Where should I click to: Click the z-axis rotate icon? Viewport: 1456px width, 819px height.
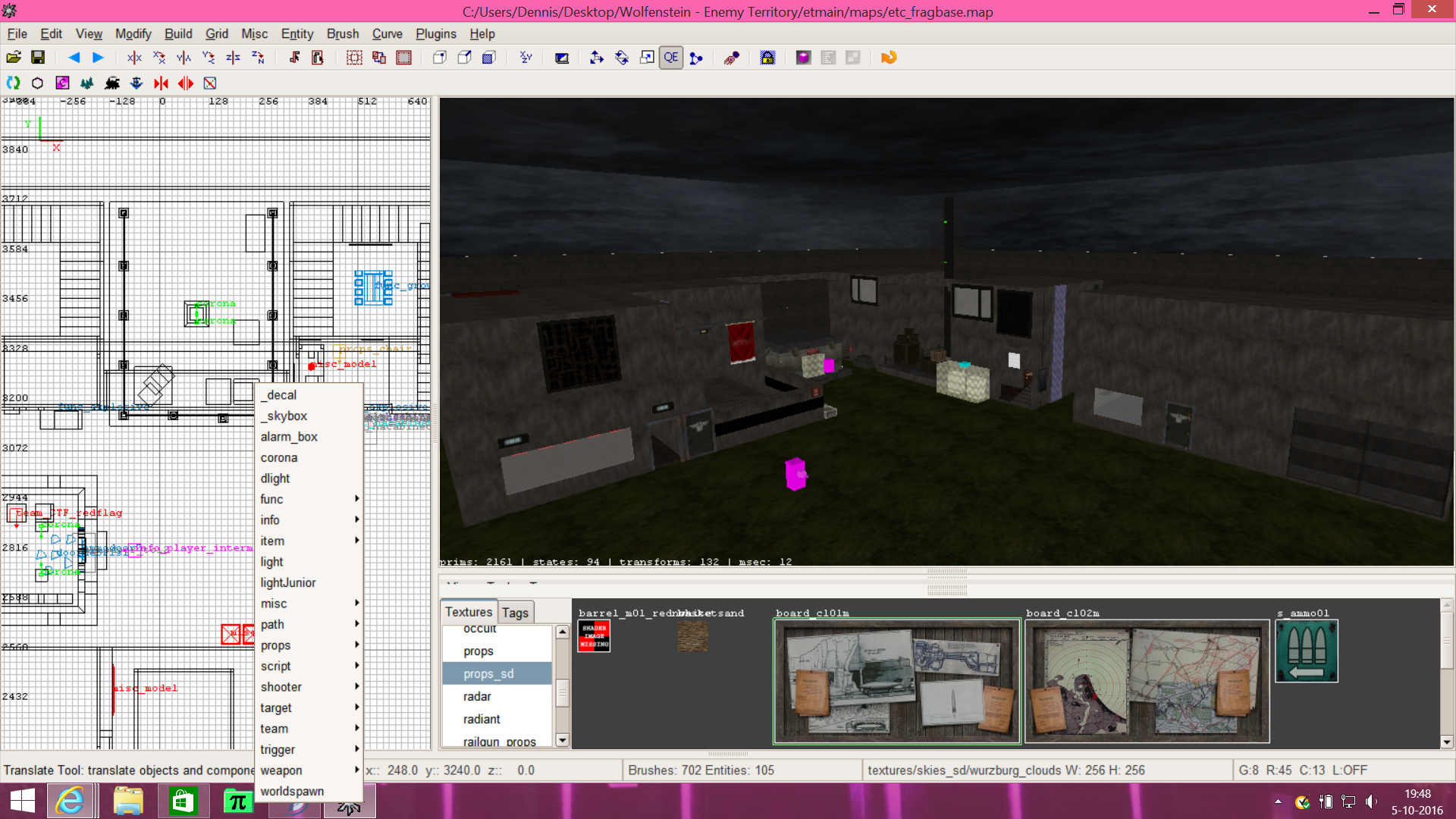pos(258,58)
